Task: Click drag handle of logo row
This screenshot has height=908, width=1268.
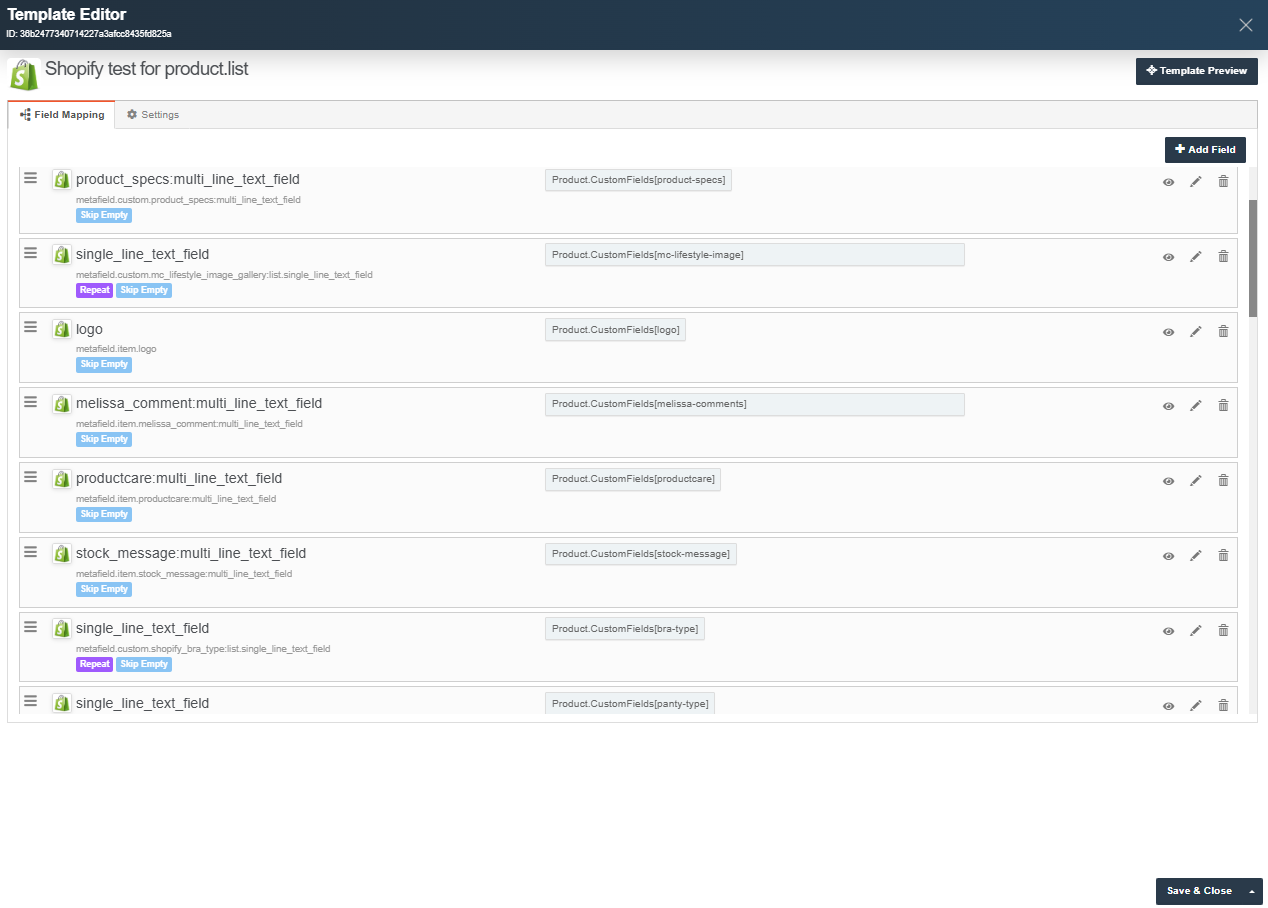Action: coord(31,327)
